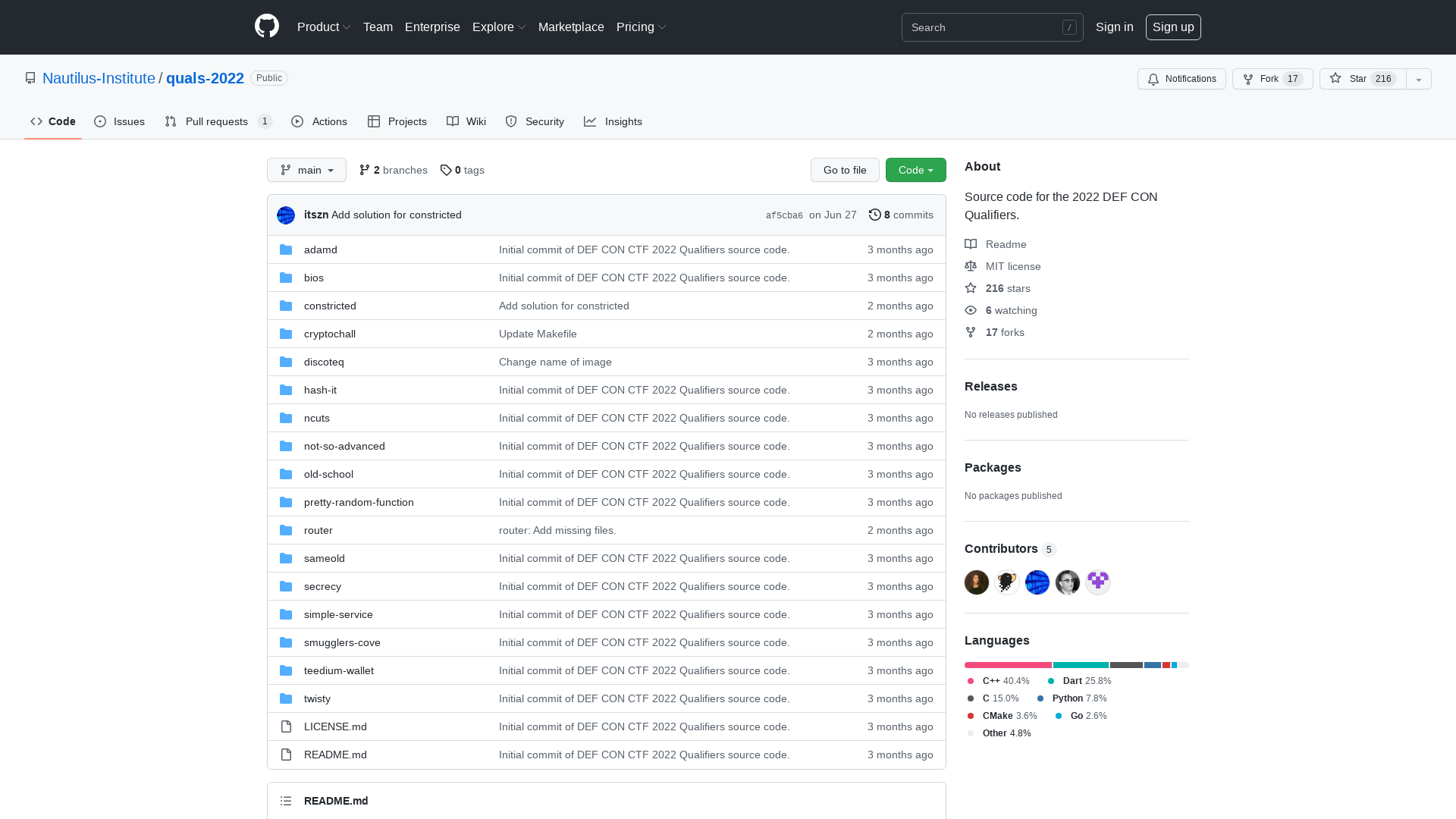Click the Go to file button
This screenshot has width=1456, height=819.
[x=845, y=170]
